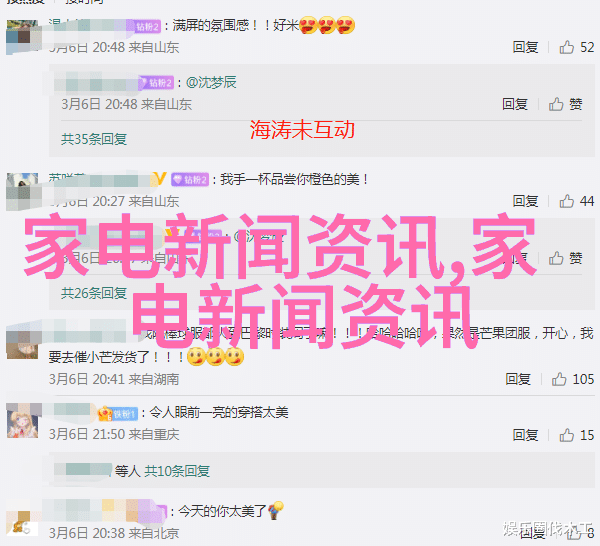Click the yellow V verified badge

point(160,178)
